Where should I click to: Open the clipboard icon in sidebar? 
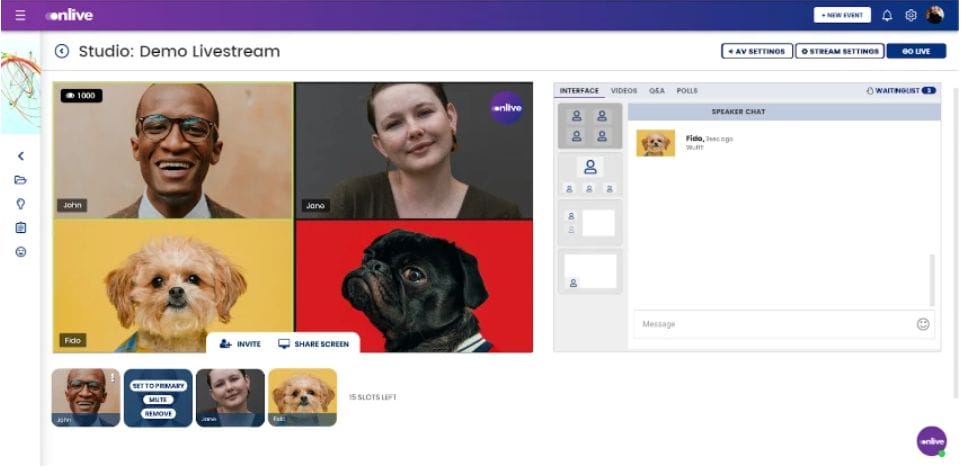20,227
